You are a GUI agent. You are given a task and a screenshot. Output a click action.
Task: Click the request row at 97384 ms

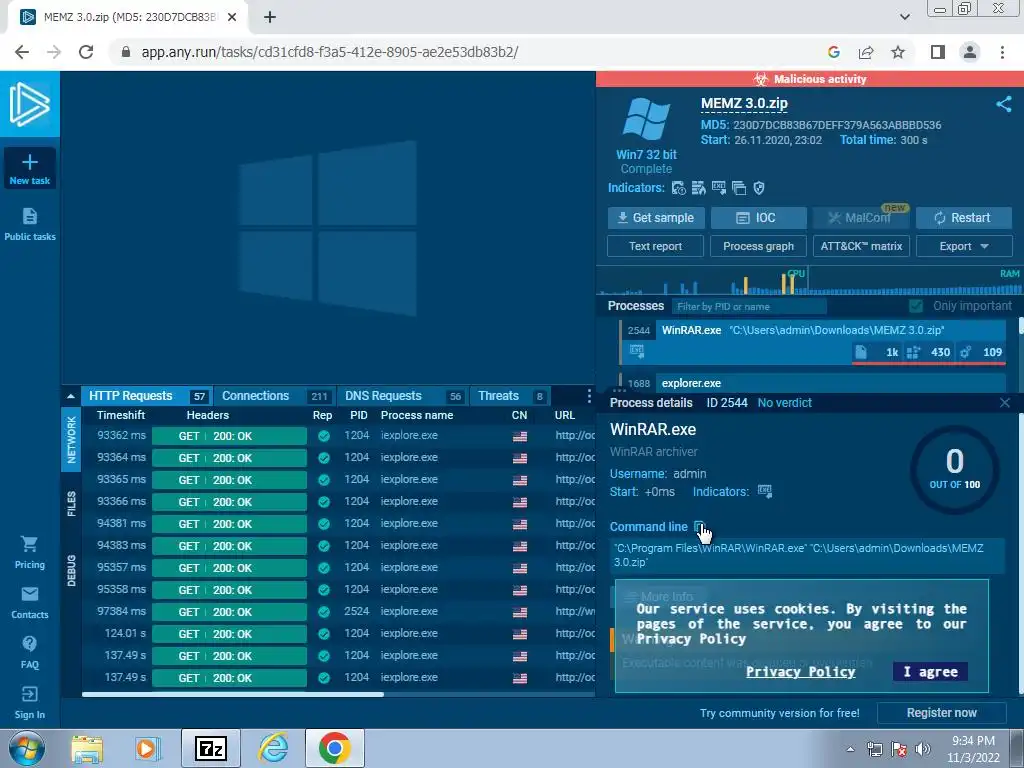338,612
